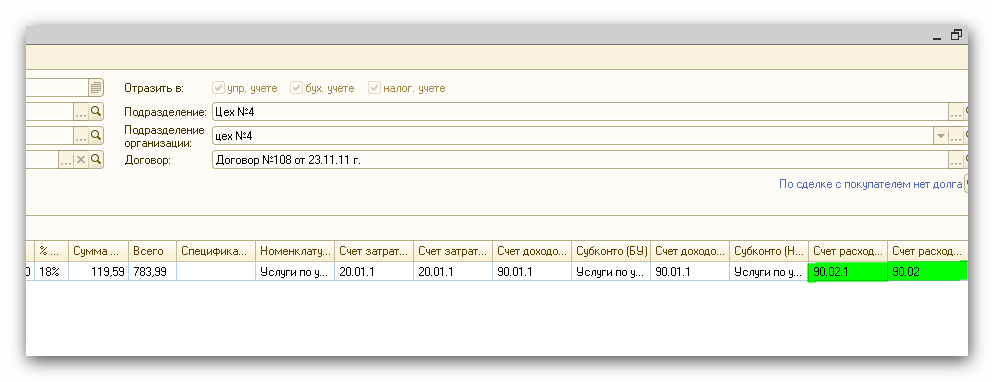This screenshot has height=382, width=994.
Task: Clear the field with the X icon
Action: [81, 160]
